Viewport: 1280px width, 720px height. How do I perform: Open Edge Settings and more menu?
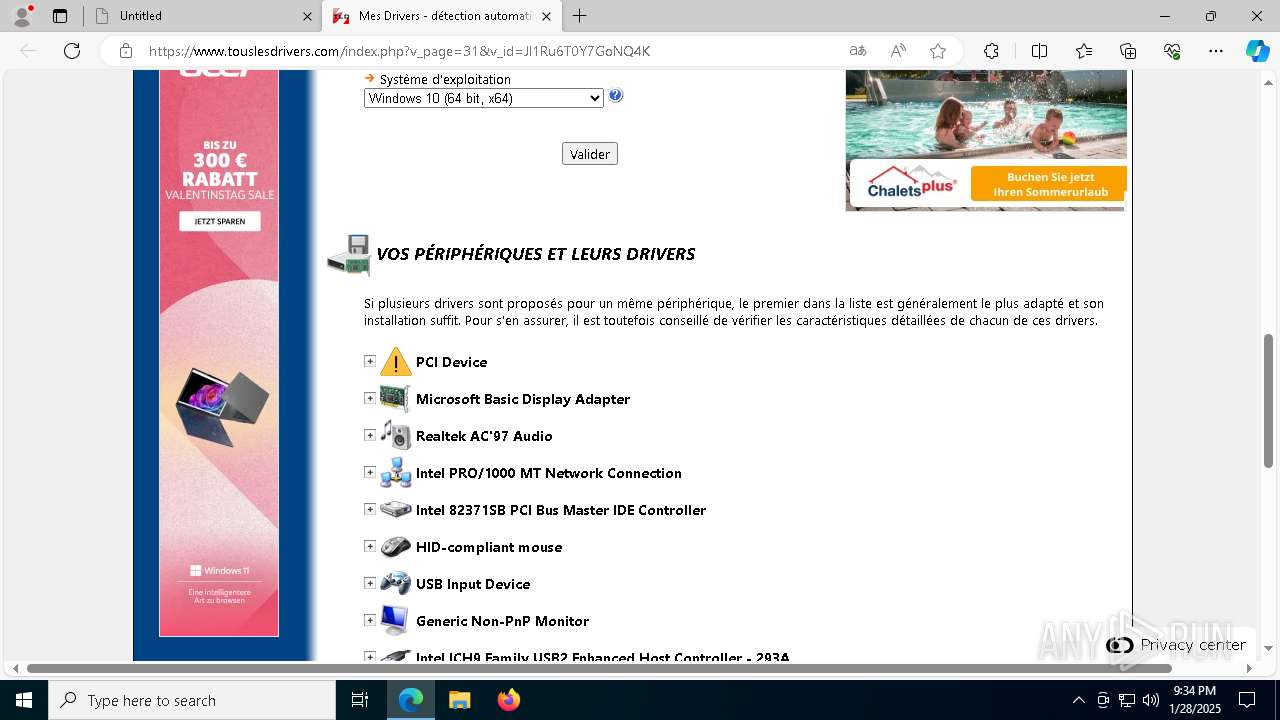click(1216, 51)
